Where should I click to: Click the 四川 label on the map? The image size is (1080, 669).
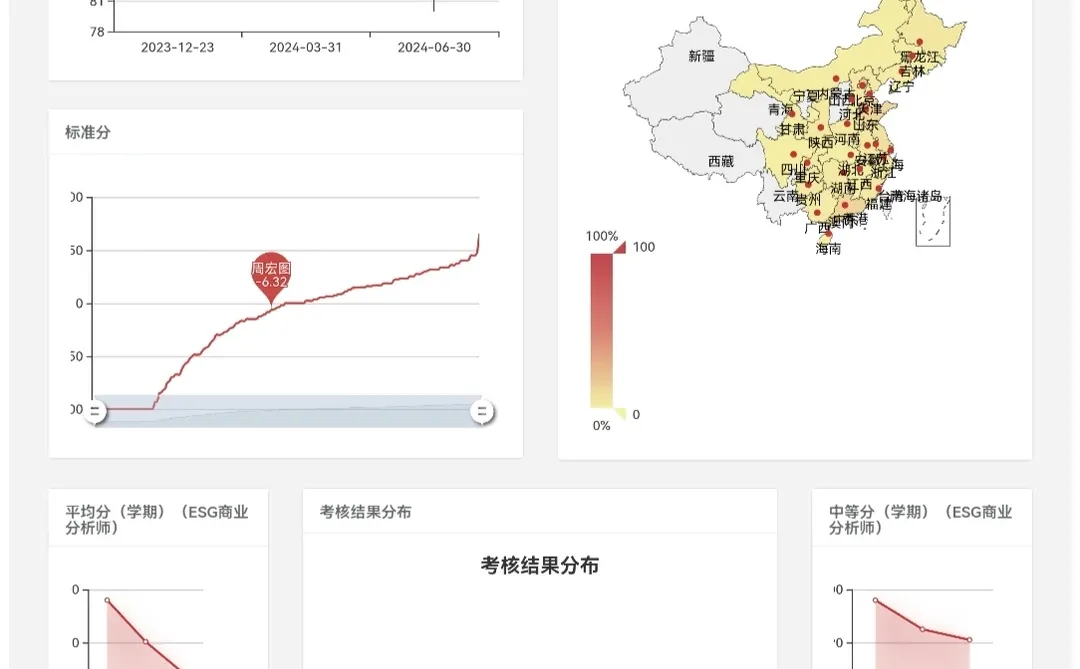[793, 169]
